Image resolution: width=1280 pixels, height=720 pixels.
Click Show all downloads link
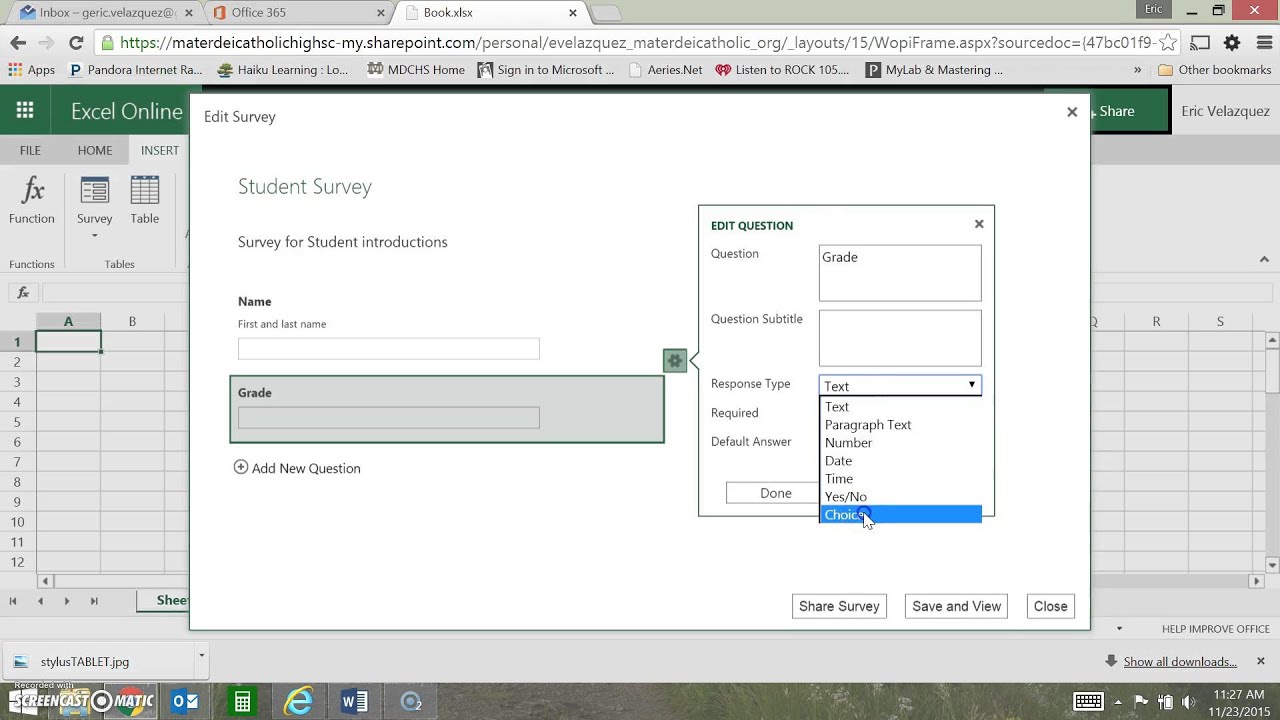1180,662
